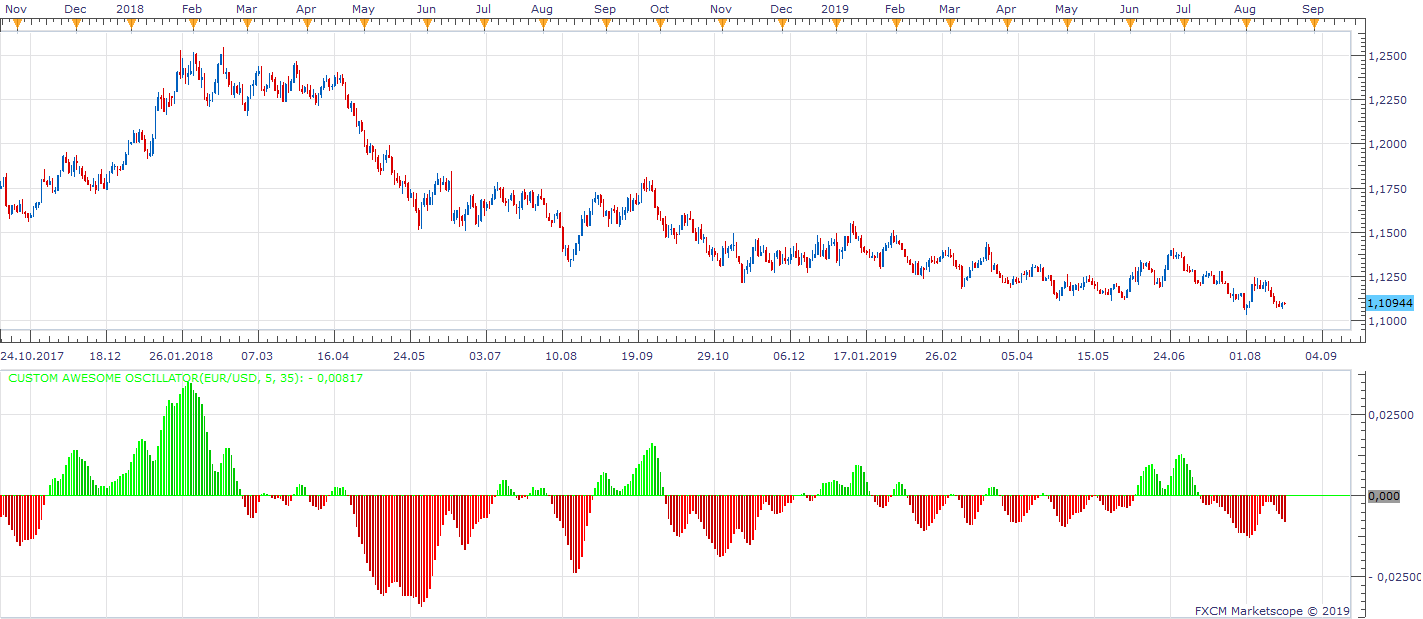Click the 2018 year marker on the top timeline
This screenshot has height=619, width=1423.
click(130, 9)
